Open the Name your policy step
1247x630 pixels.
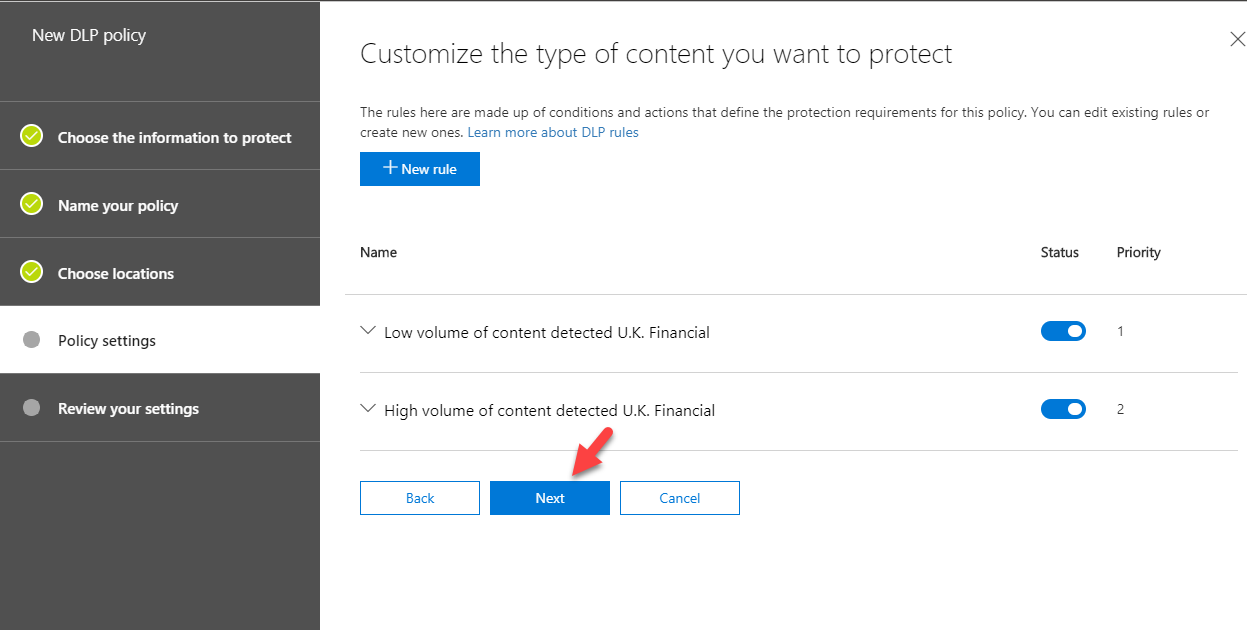pos(160,204)
